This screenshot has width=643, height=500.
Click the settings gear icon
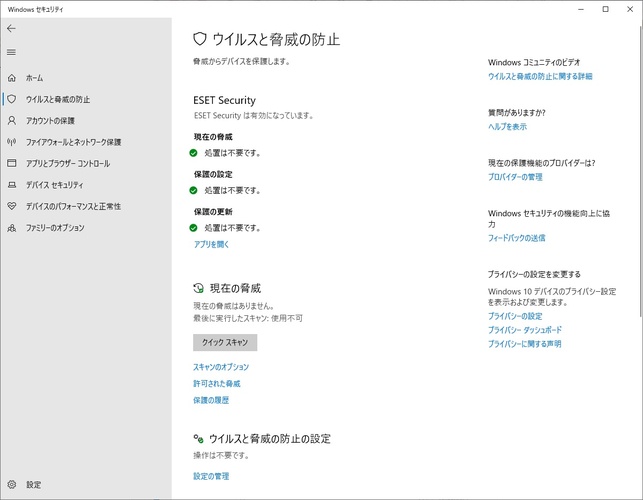12,484
